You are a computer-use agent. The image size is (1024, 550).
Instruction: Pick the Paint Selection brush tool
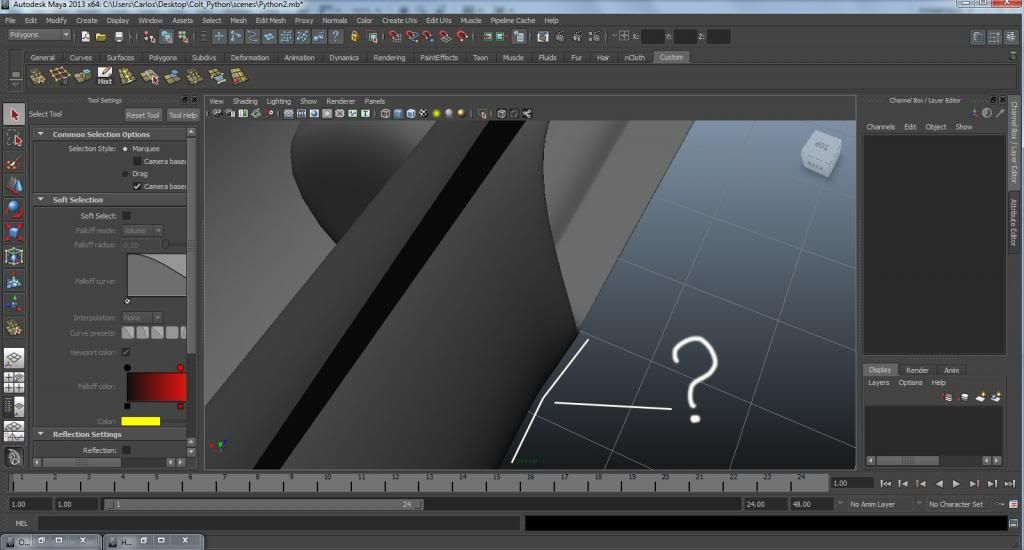[14, 162]
